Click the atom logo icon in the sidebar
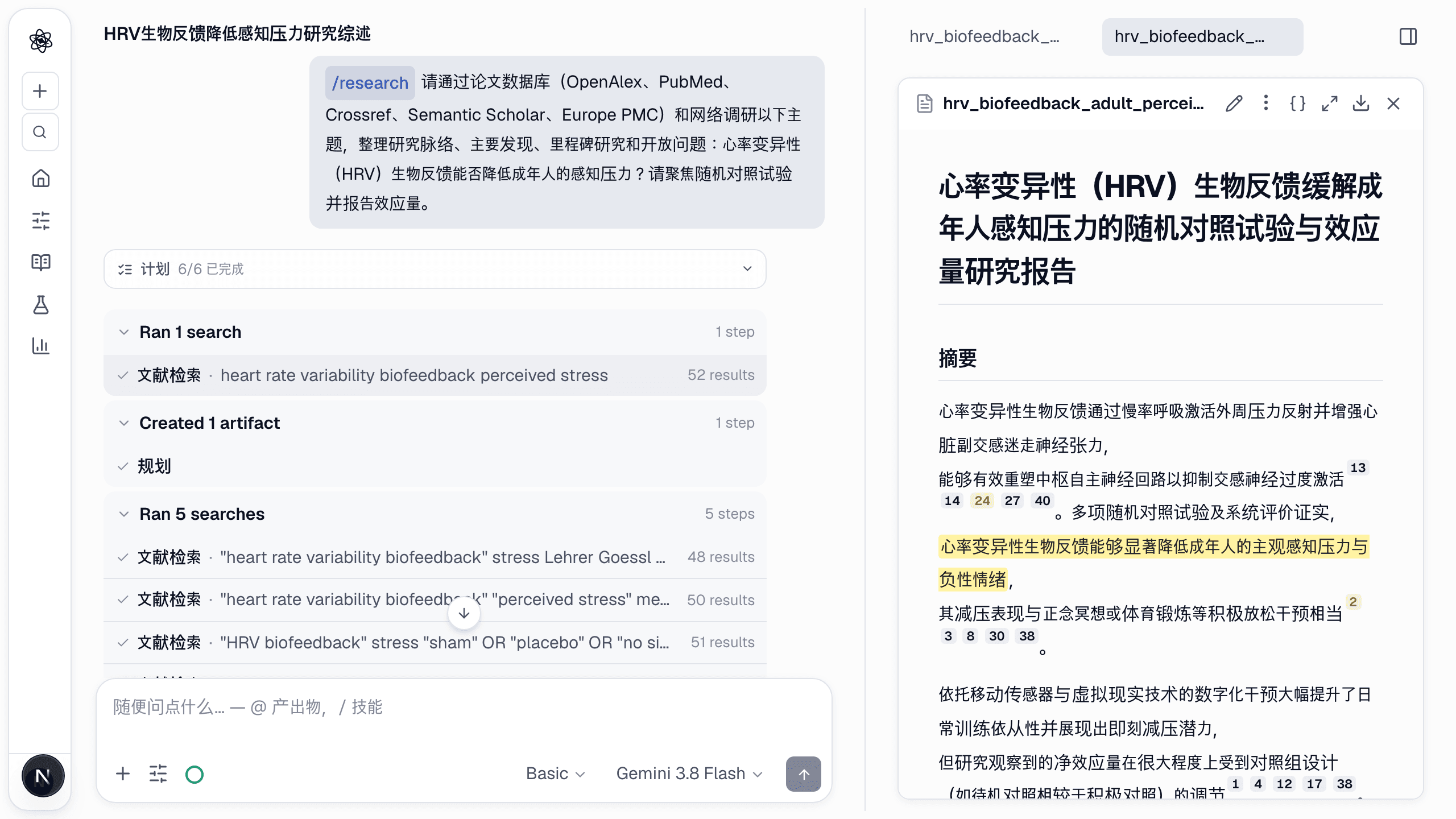The height and width of the screenshot is (819, 1456). point(40,40)
